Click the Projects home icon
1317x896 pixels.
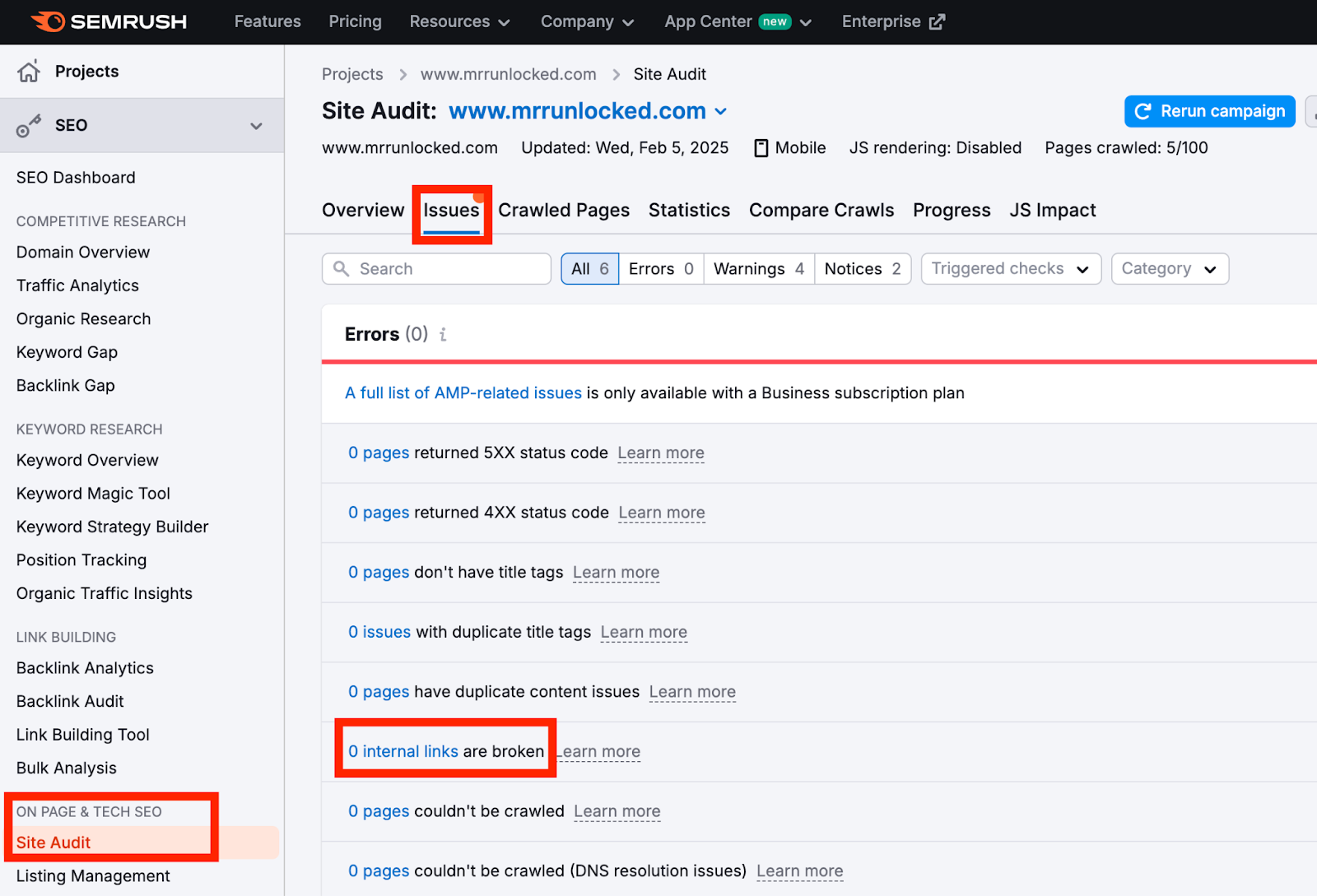pos(29,72)
